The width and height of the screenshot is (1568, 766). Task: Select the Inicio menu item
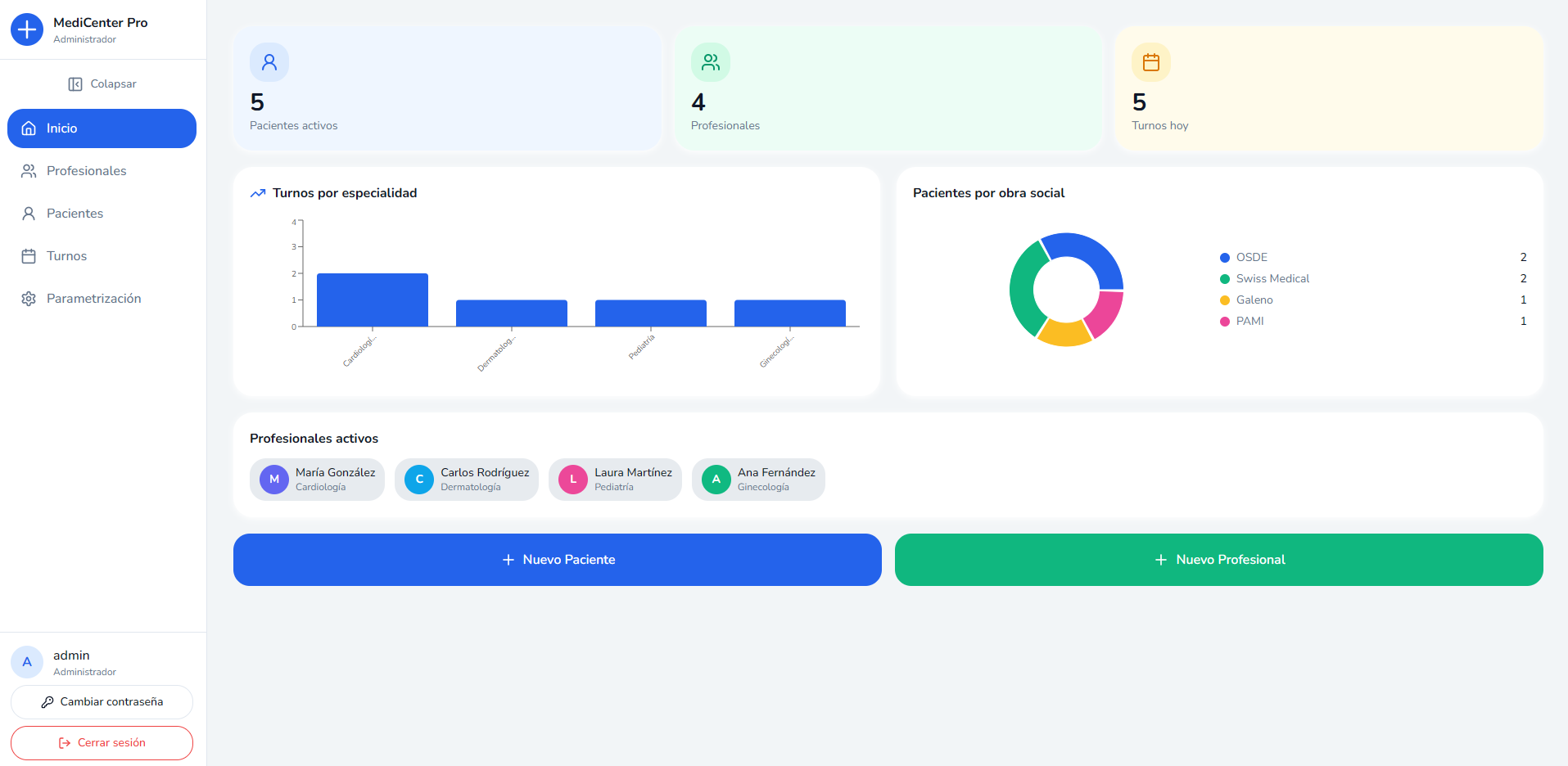pos(102,128)
